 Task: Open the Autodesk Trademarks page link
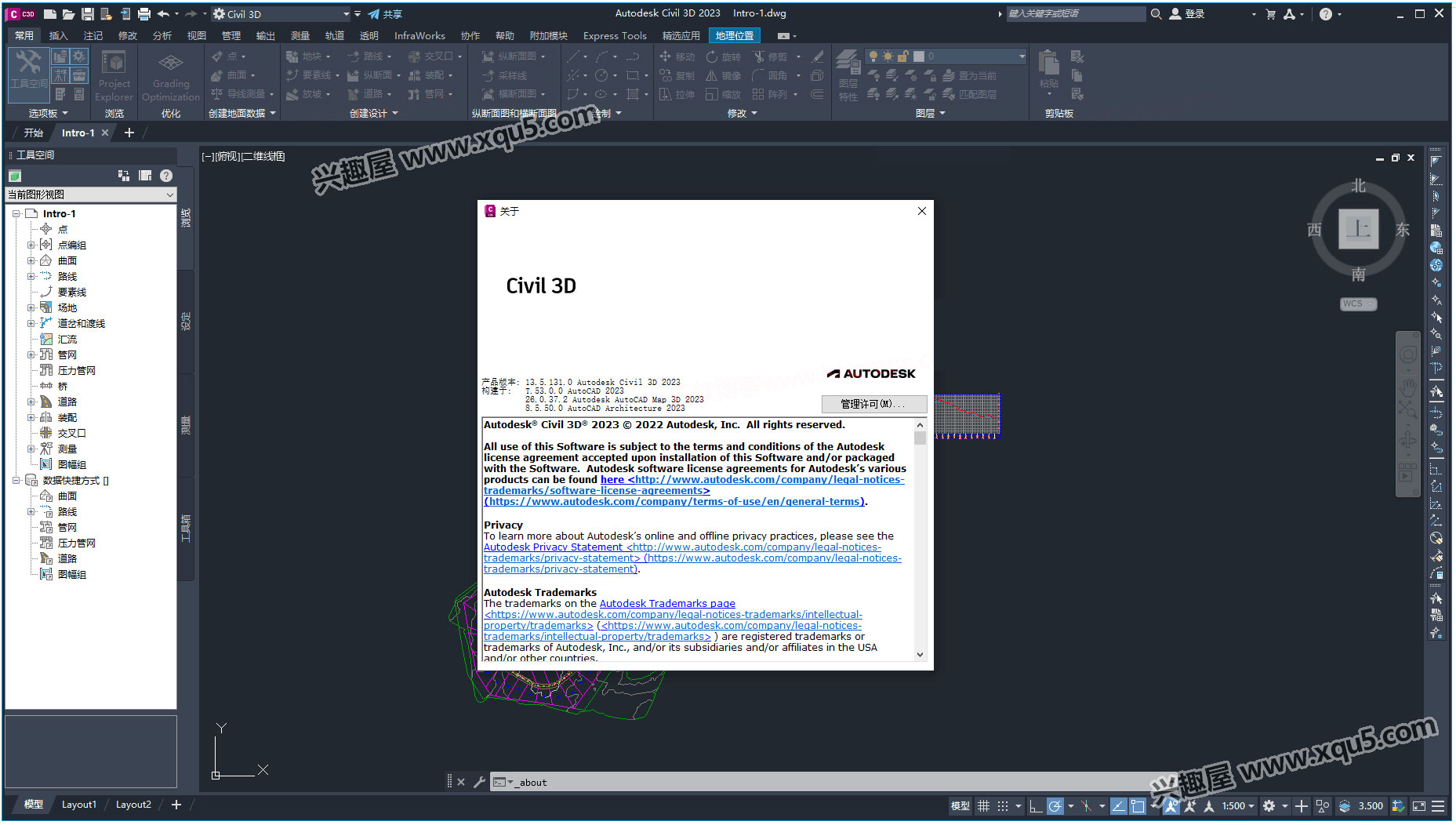point(667,603)
